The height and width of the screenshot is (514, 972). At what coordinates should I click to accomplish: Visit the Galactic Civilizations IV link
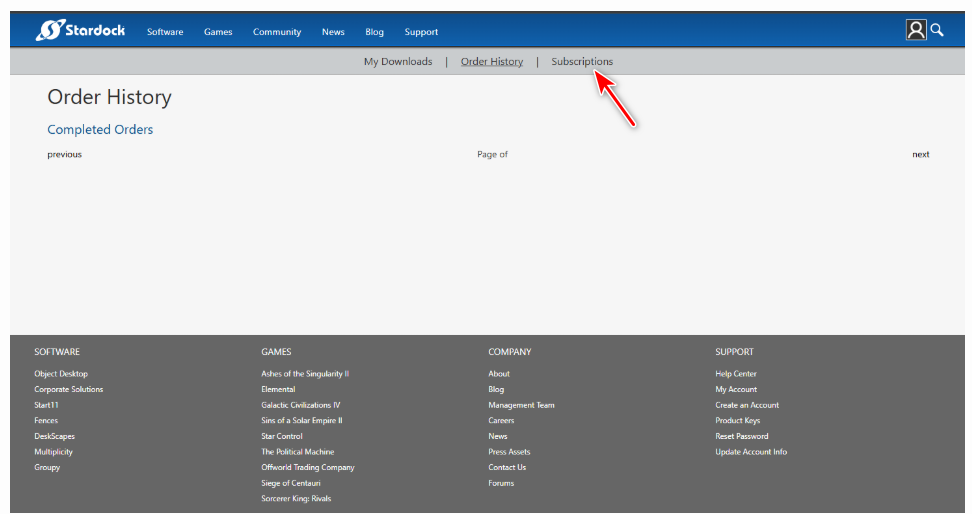(300, 405)
